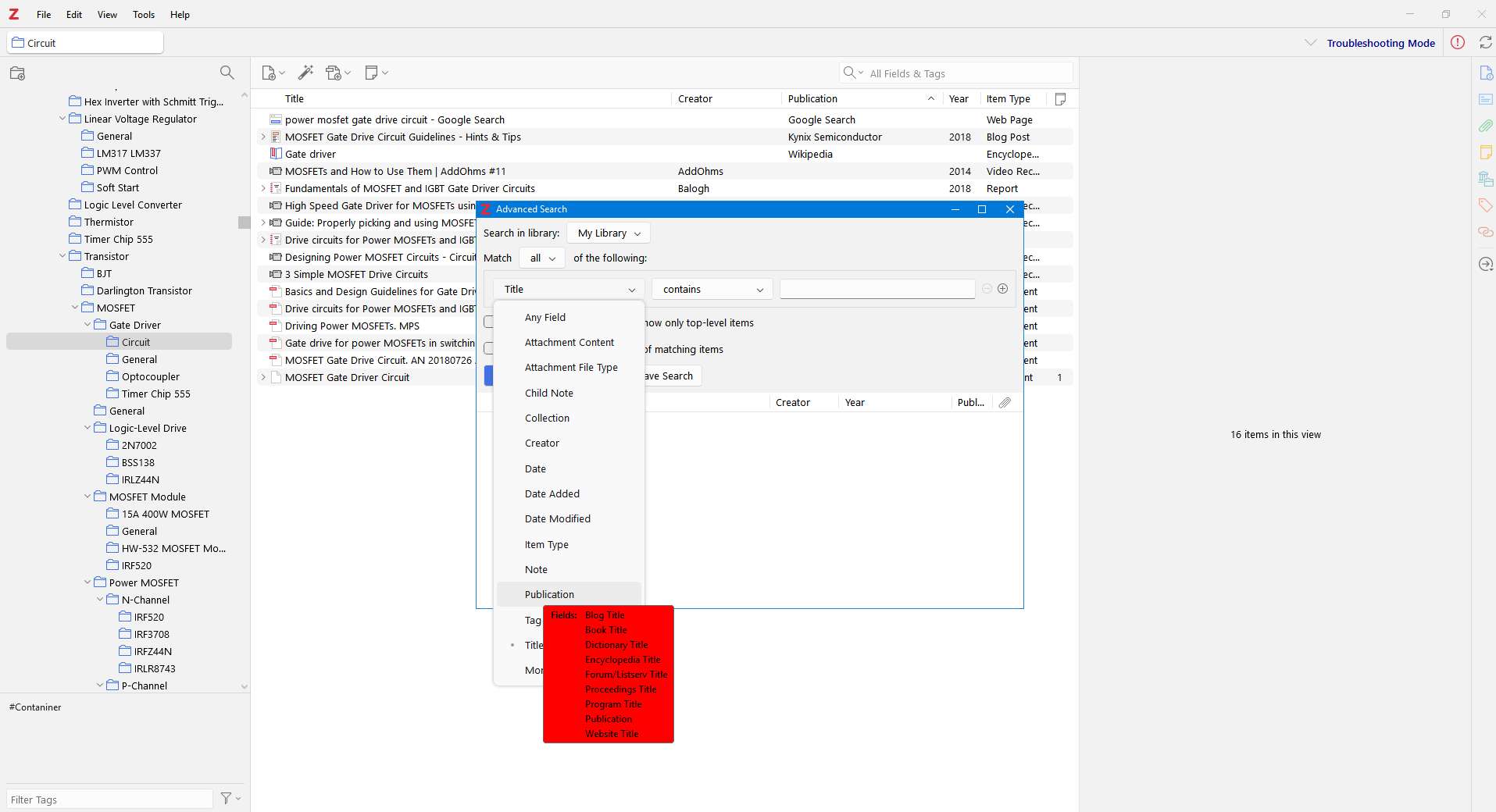The width and height of the screenshot is (1496, 812).
Task: Click the Sync with zotero.org icon
Action: pos(1485,43)
